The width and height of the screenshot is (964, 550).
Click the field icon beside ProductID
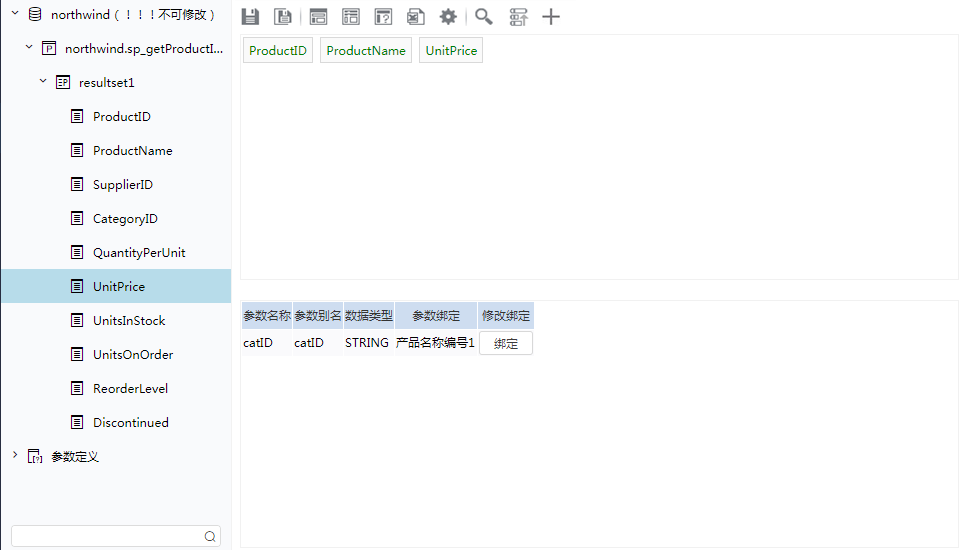pos(77,116)
